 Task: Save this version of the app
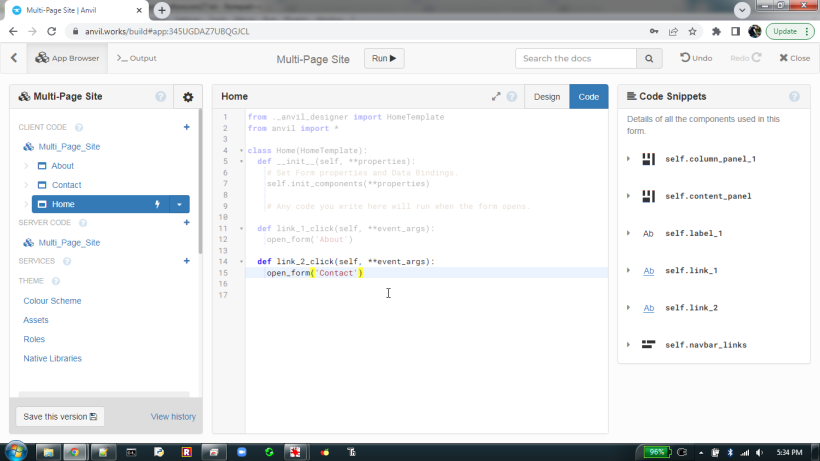[x=60, y=416]
